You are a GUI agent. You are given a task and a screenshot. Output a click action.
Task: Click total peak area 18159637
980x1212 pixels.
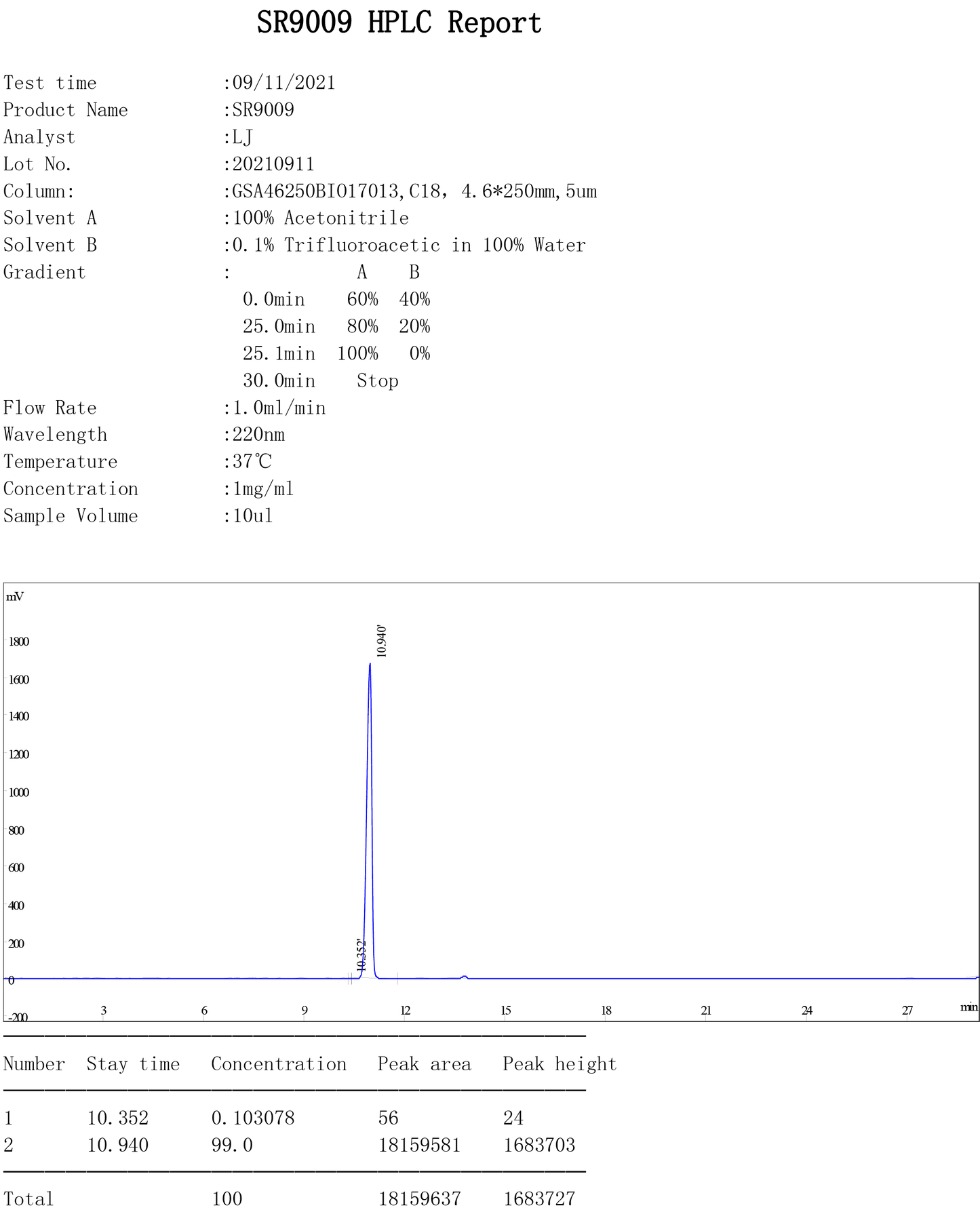pos(419,1199)
